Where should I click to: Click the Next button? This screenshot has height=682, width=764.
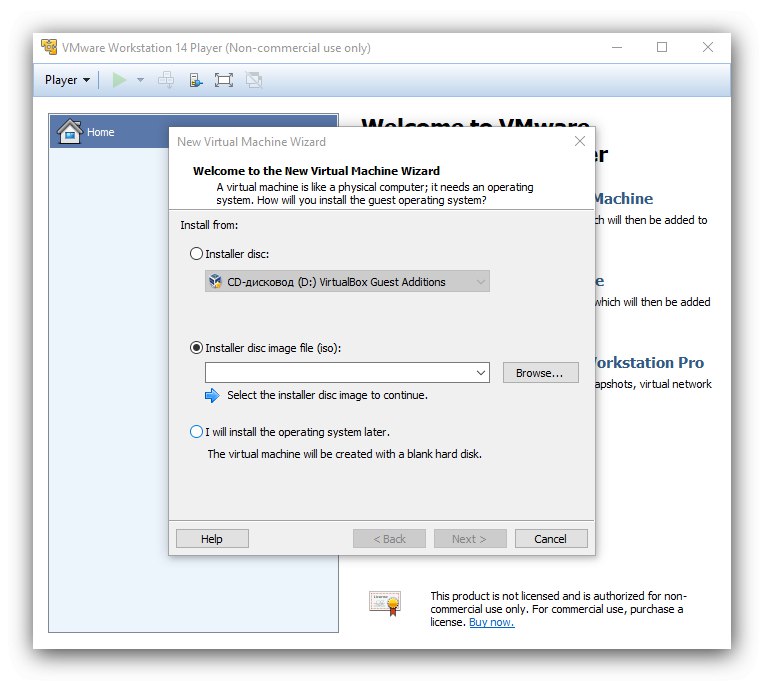(470, 539)
